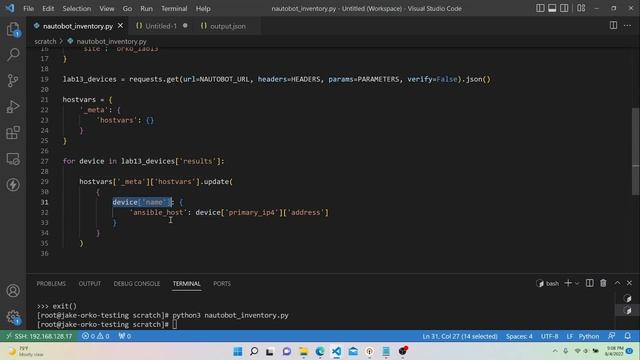Close the bottom panel
Screen dimensions: 640x360
coord(629,283)
